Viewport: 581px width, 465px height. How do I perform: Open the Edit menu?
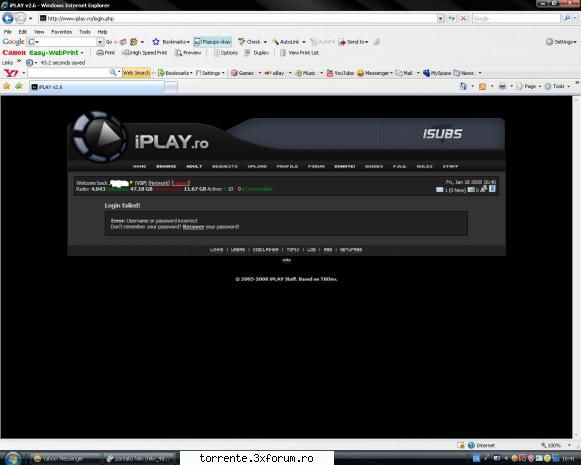(x=23, y=32)
